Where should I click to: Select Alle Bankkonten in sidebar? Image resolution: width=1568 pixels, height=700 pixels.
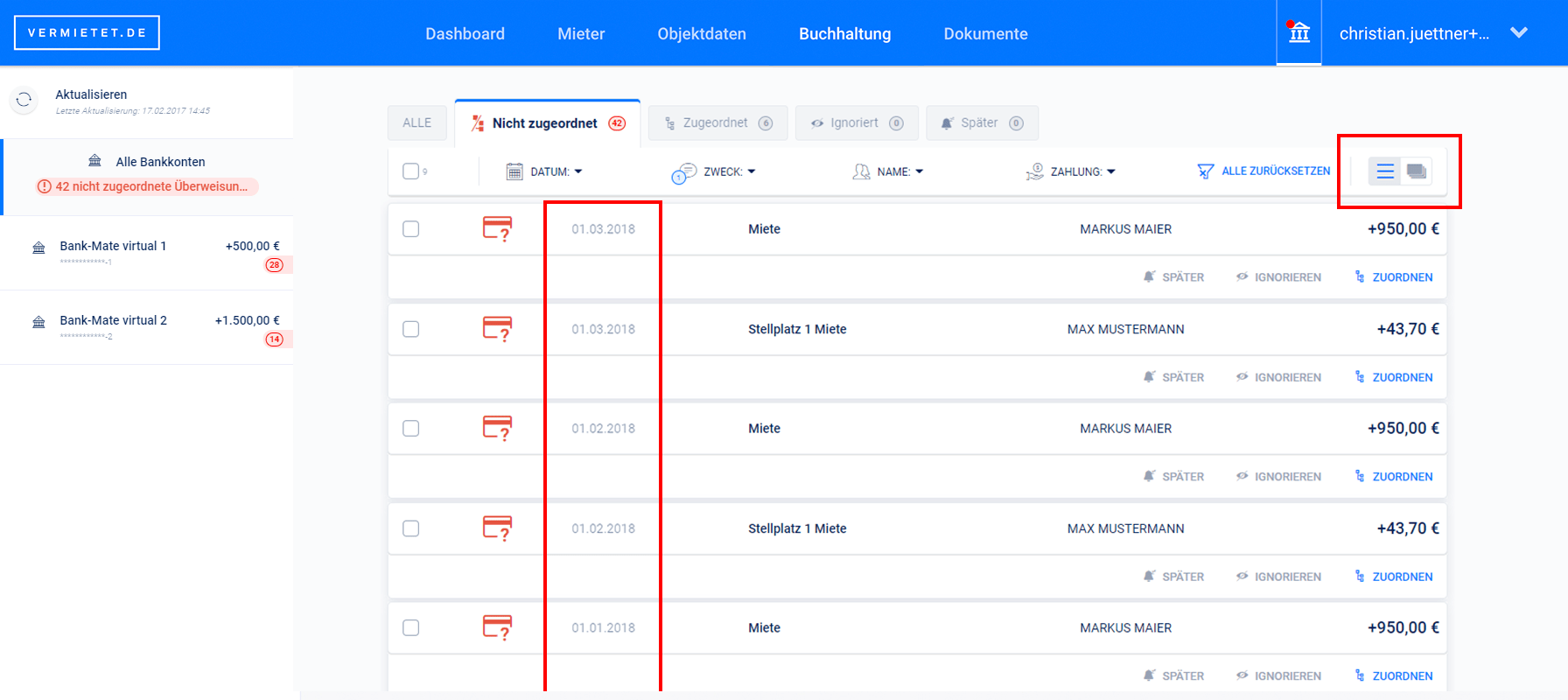(147, 177)
